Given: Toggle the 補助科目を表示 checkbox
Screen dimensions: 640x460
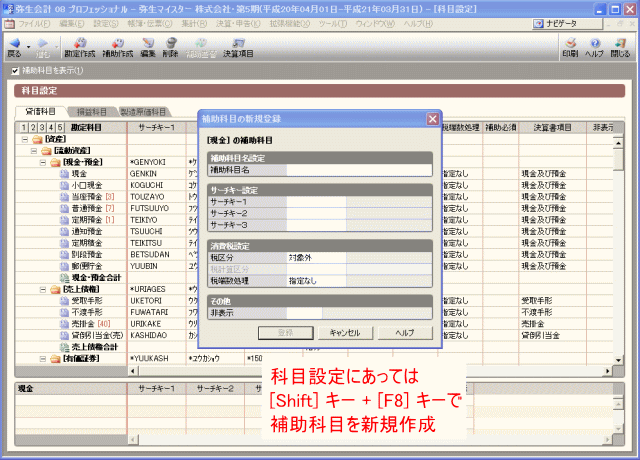Looking at the screenshot, I should pos(13,71).
